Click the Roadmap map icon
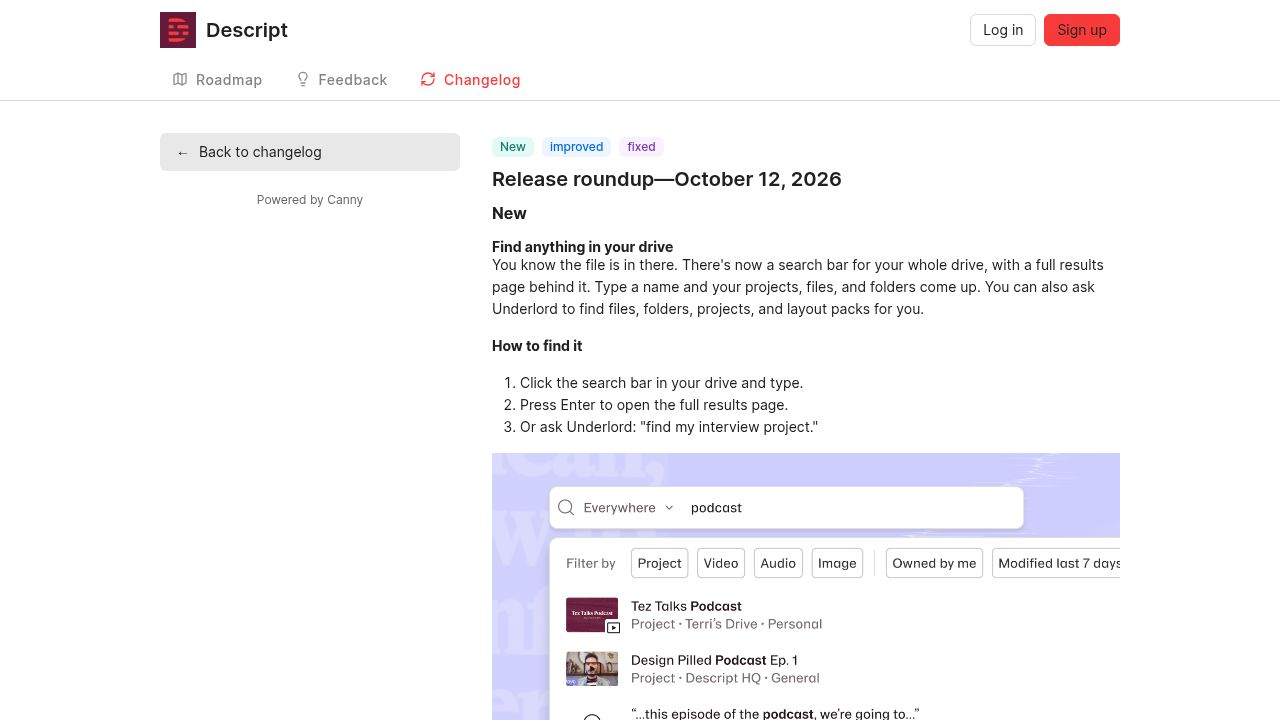This screenshot has width=1280, height=720. (180, 79)
